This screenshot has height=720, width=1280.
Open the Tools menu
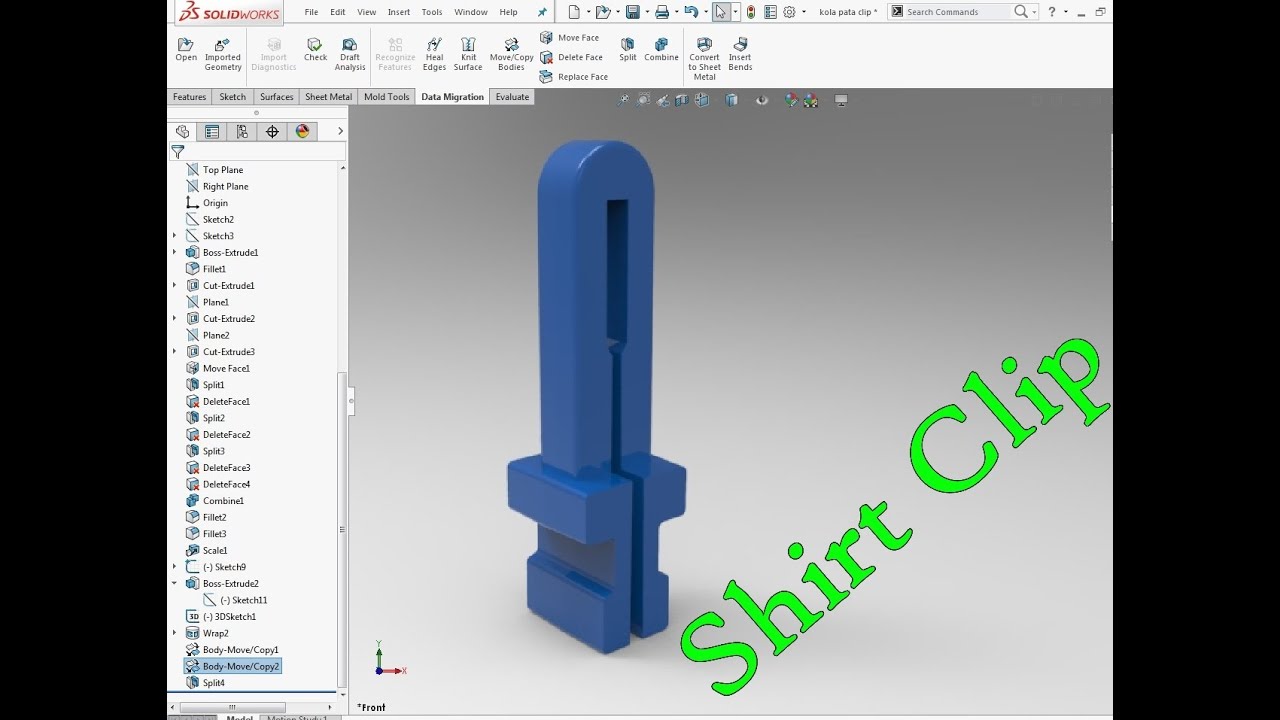(x=432, y=12)
